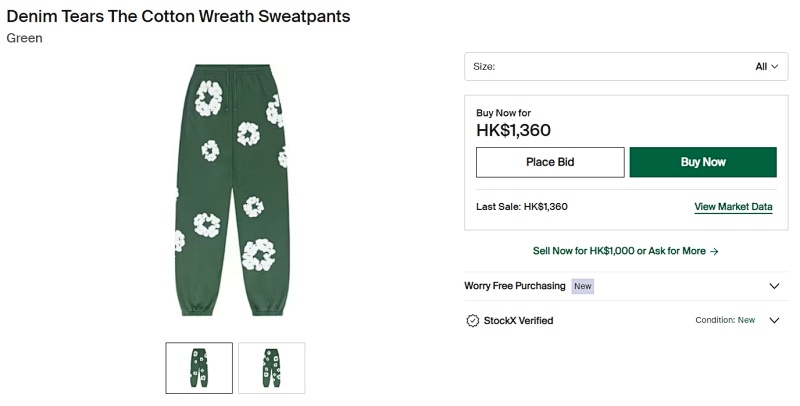Image resolution: width=800 pixels, height=406 pixels.
Task: Click the Buy Now for HK$1,360 price
Action: (x=513, y=130)
